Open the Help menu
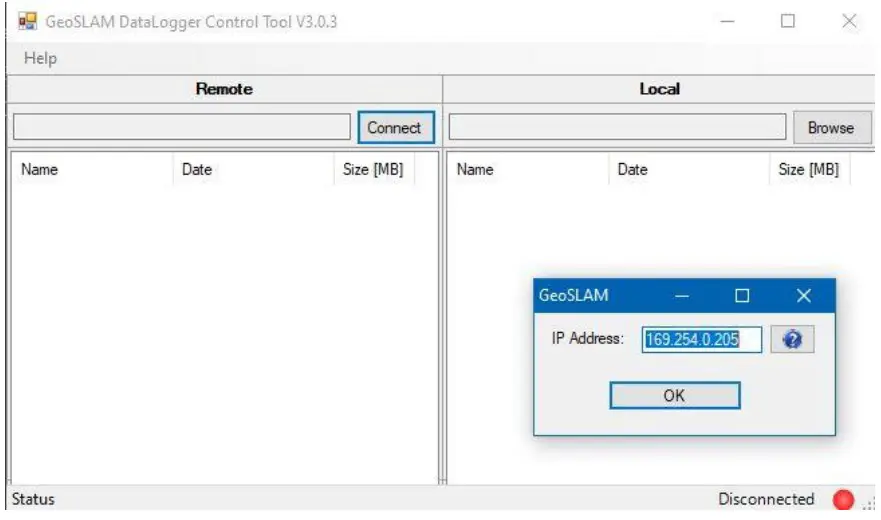 (40, 58)
